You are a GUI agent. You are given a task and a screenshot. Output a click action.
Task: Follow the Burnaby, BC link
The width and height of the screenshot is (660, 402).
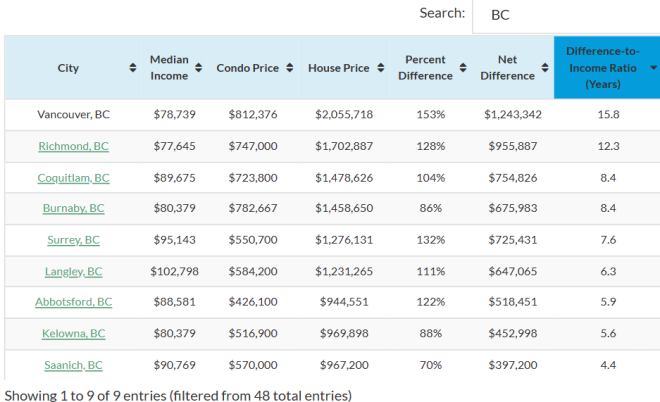tap(73, 208)
